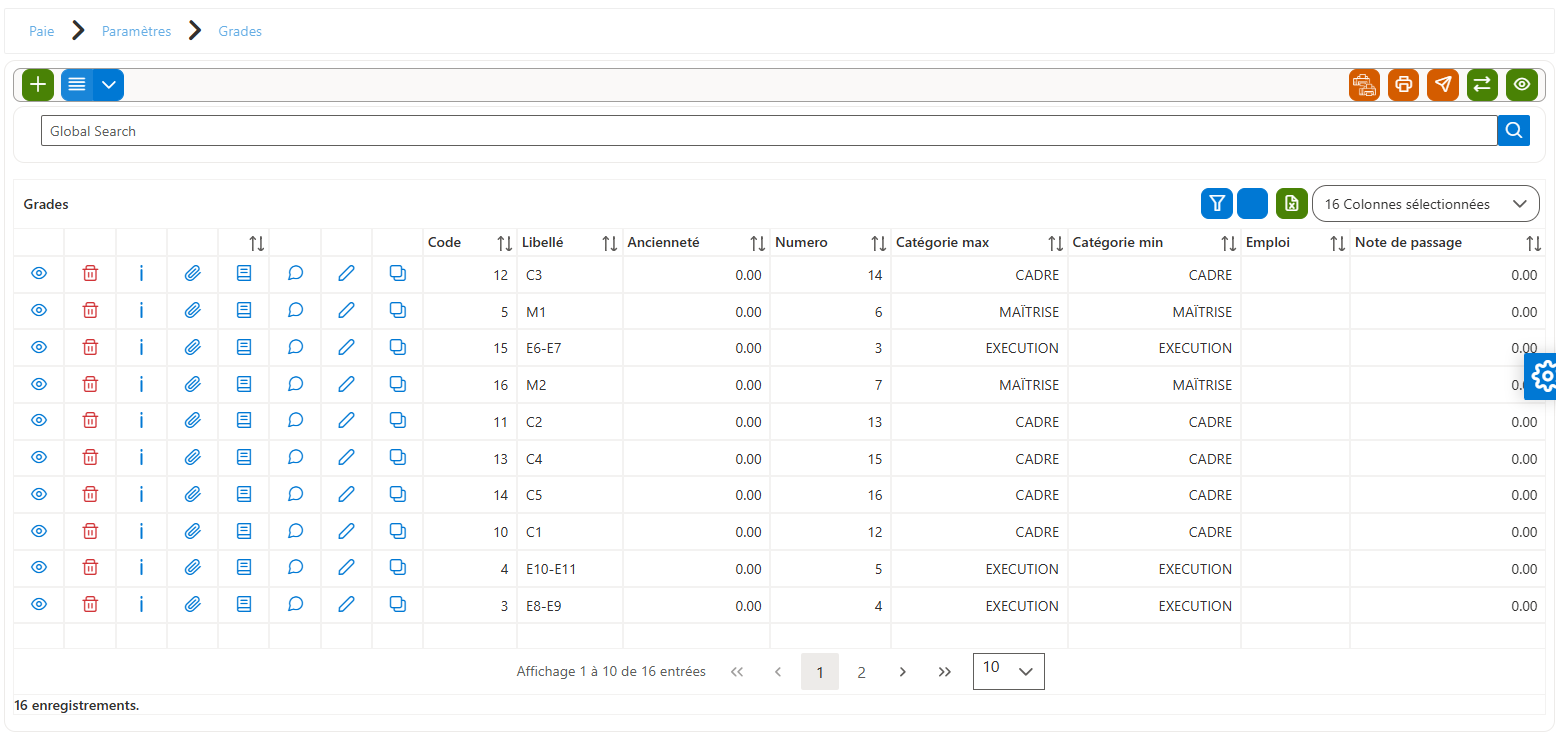Open attachments paperclip for E6-E7 row

pos(192,347)
